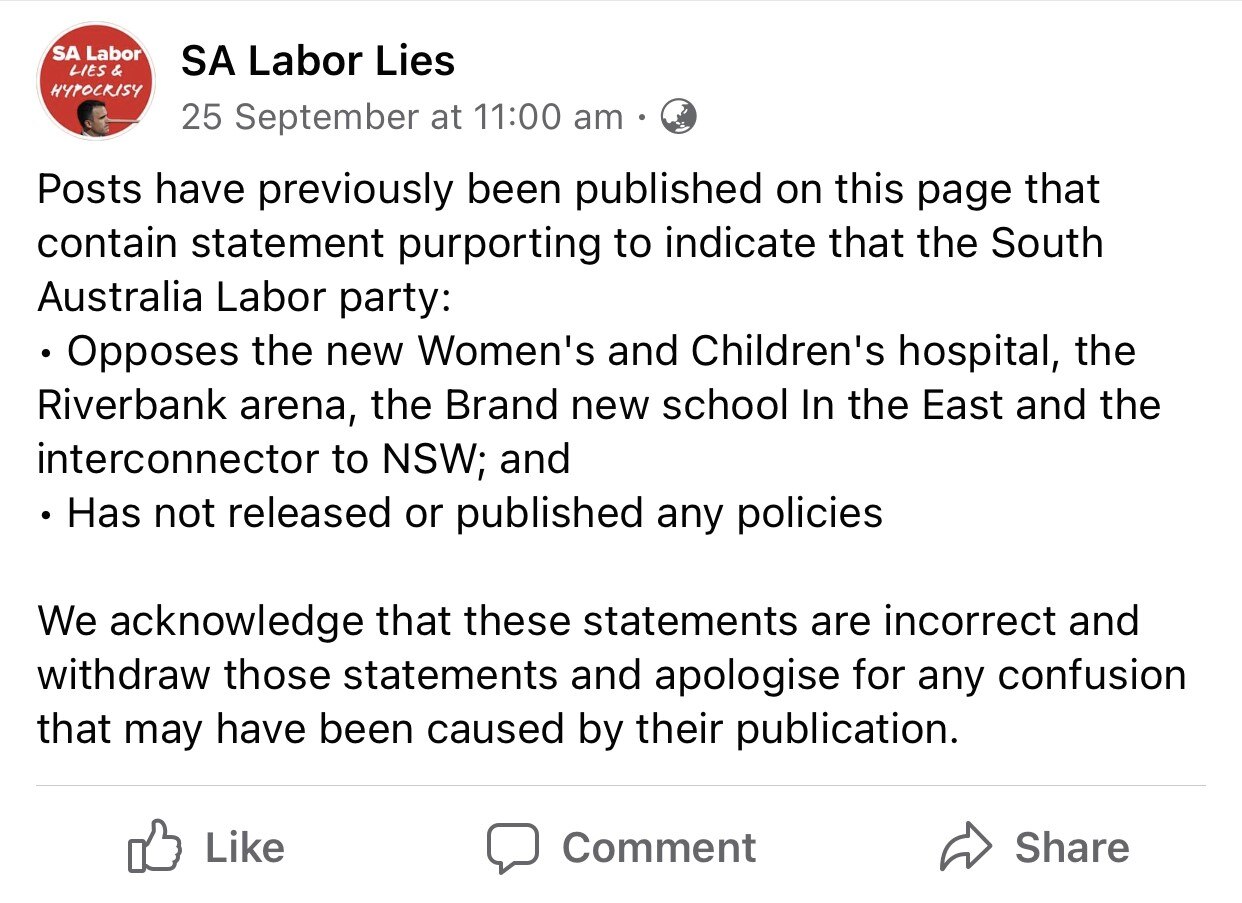Click the thumbs-up Like icon
This screenshot has height=903, width=1242.
(x=156, y=848)
